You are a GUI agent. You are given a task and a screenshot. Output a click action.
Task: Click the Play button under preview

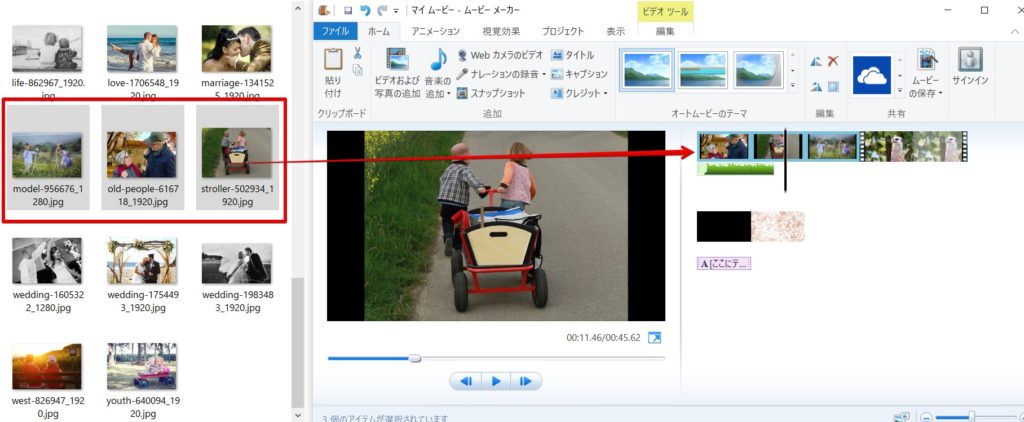coord(496,381)
